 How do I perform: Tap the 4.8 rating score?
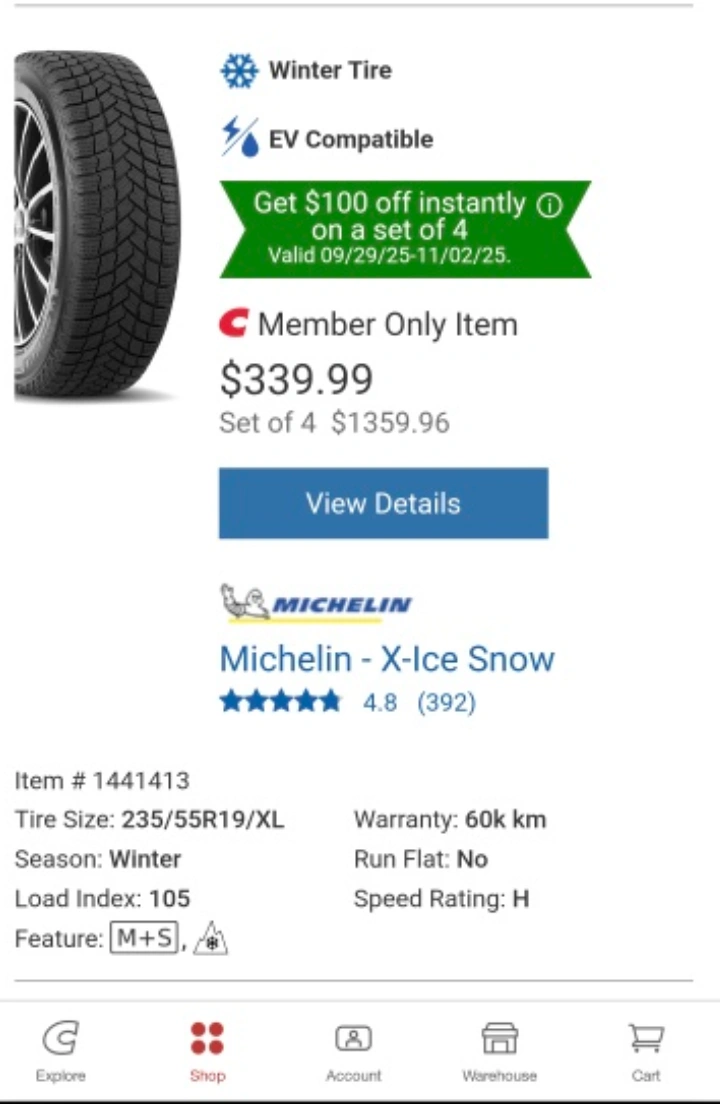[380, 703]
